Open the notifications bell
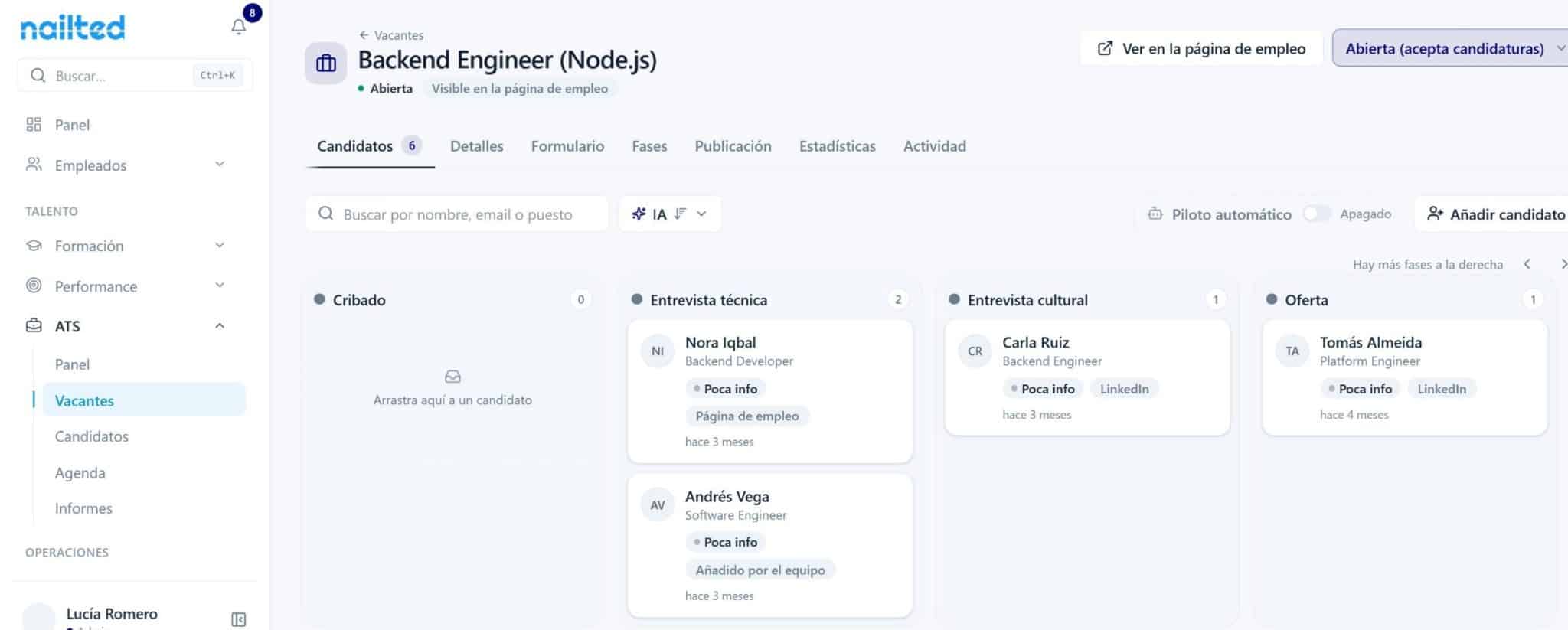 [239, 27]
